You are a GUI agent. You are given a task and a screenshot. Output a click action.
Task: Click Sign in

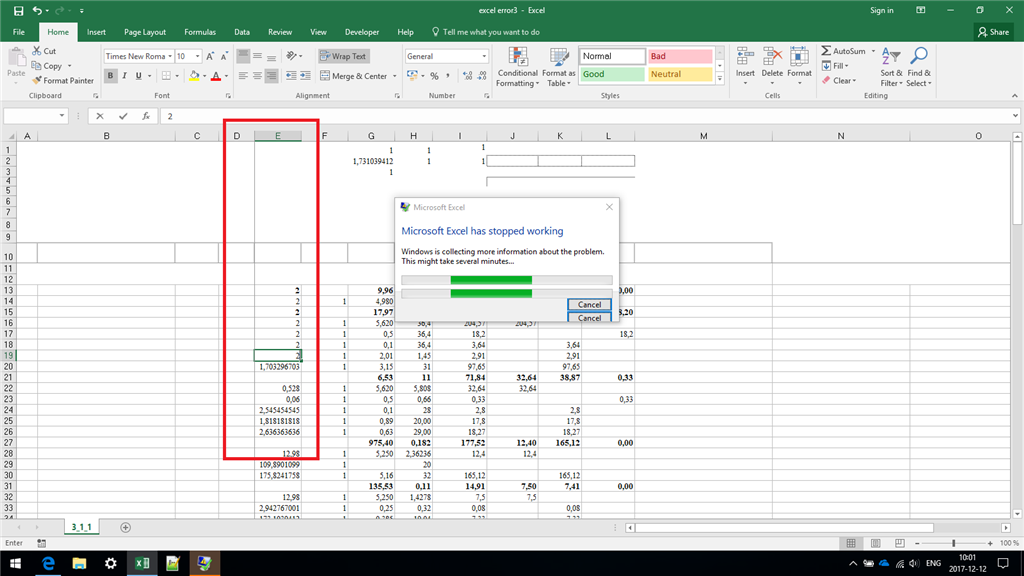(882, 10)
